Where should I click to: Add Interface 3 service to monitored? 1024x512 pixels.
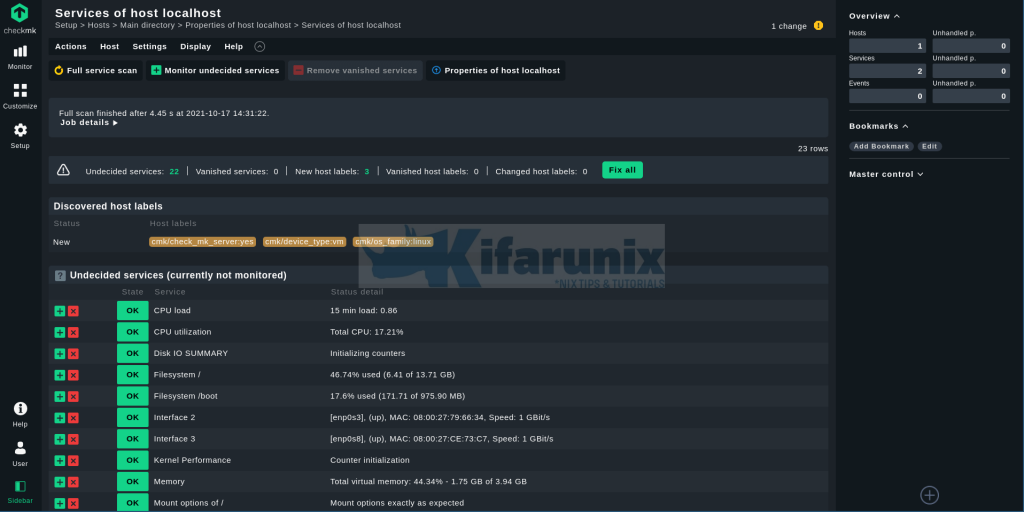(x=59, y=440)
